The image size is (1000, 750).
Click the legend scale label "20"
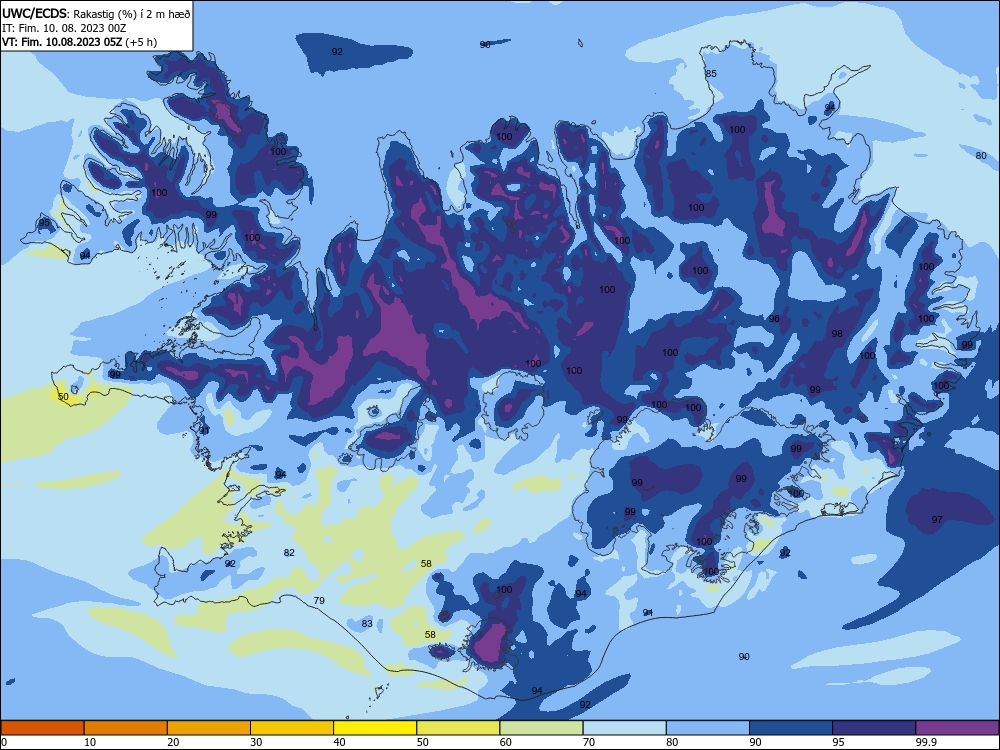coord(173,742)
